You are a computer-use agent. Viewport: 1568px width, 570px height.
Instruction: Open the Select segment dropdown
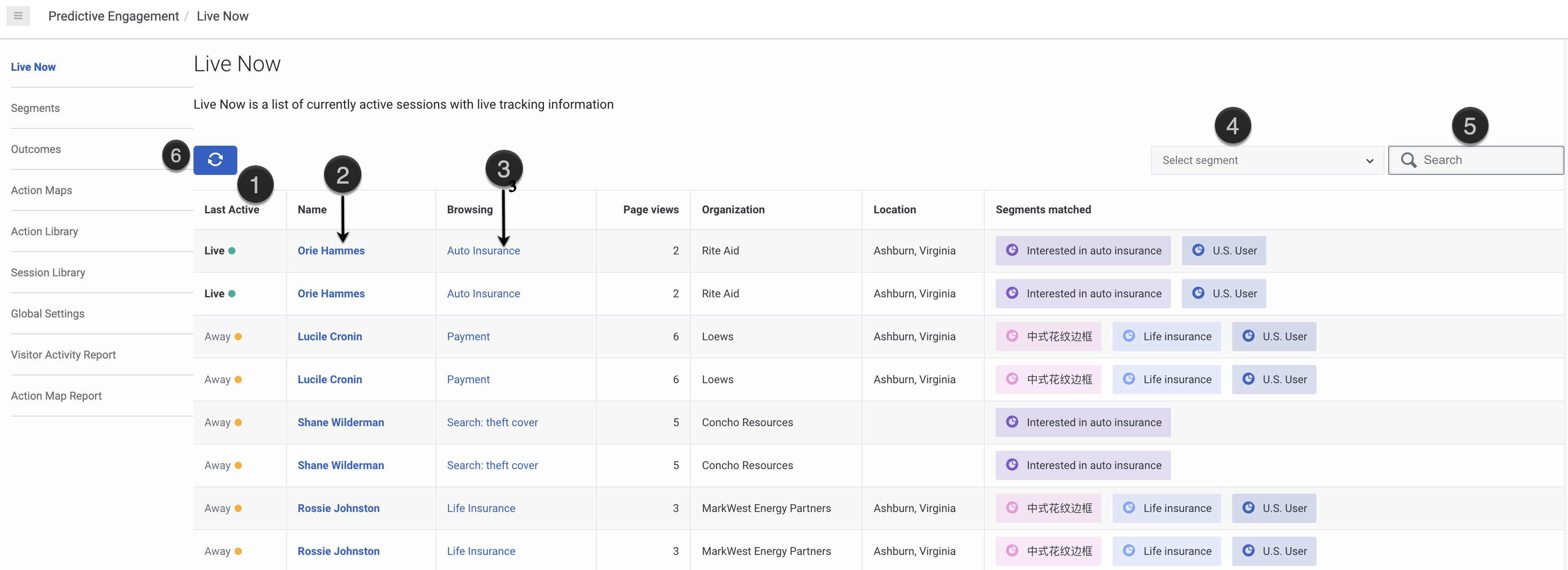[x=1267, y=160]
